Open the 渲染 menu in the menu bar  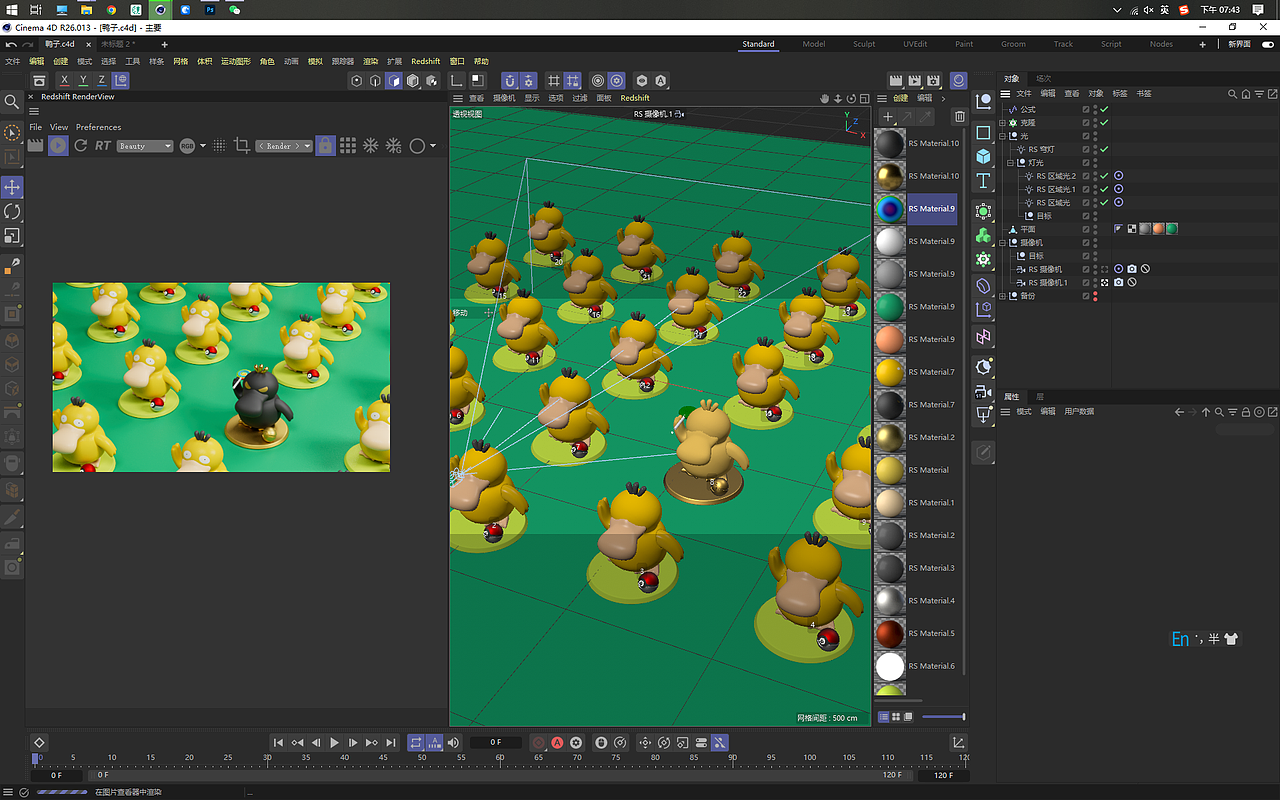370,61
